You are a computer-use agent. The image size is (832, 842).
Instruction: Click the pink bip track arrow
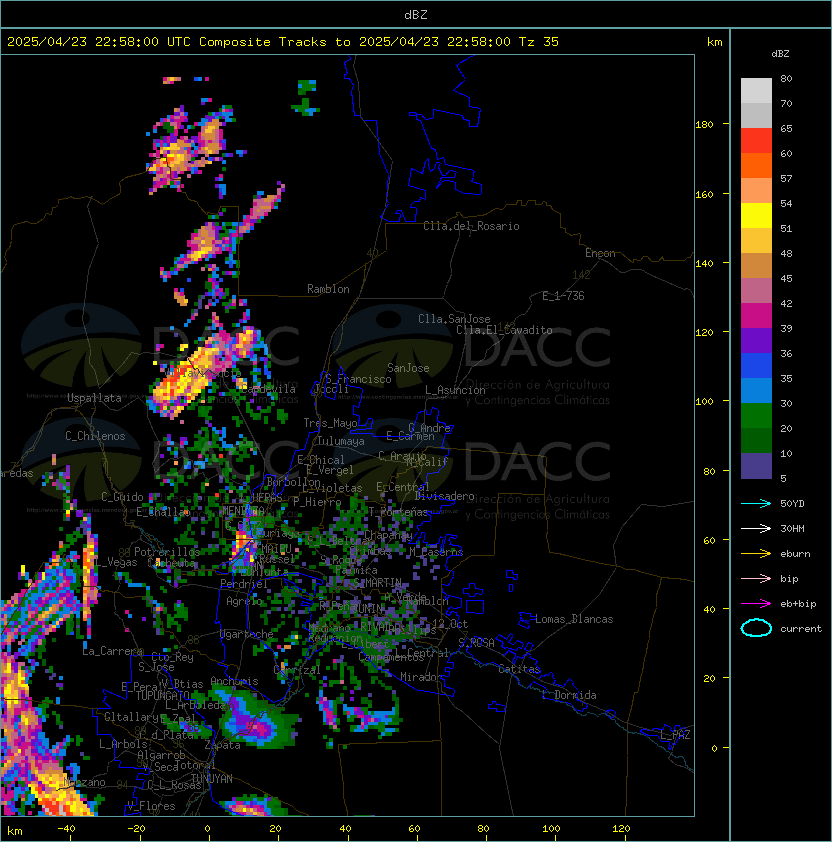click(756, 578)
